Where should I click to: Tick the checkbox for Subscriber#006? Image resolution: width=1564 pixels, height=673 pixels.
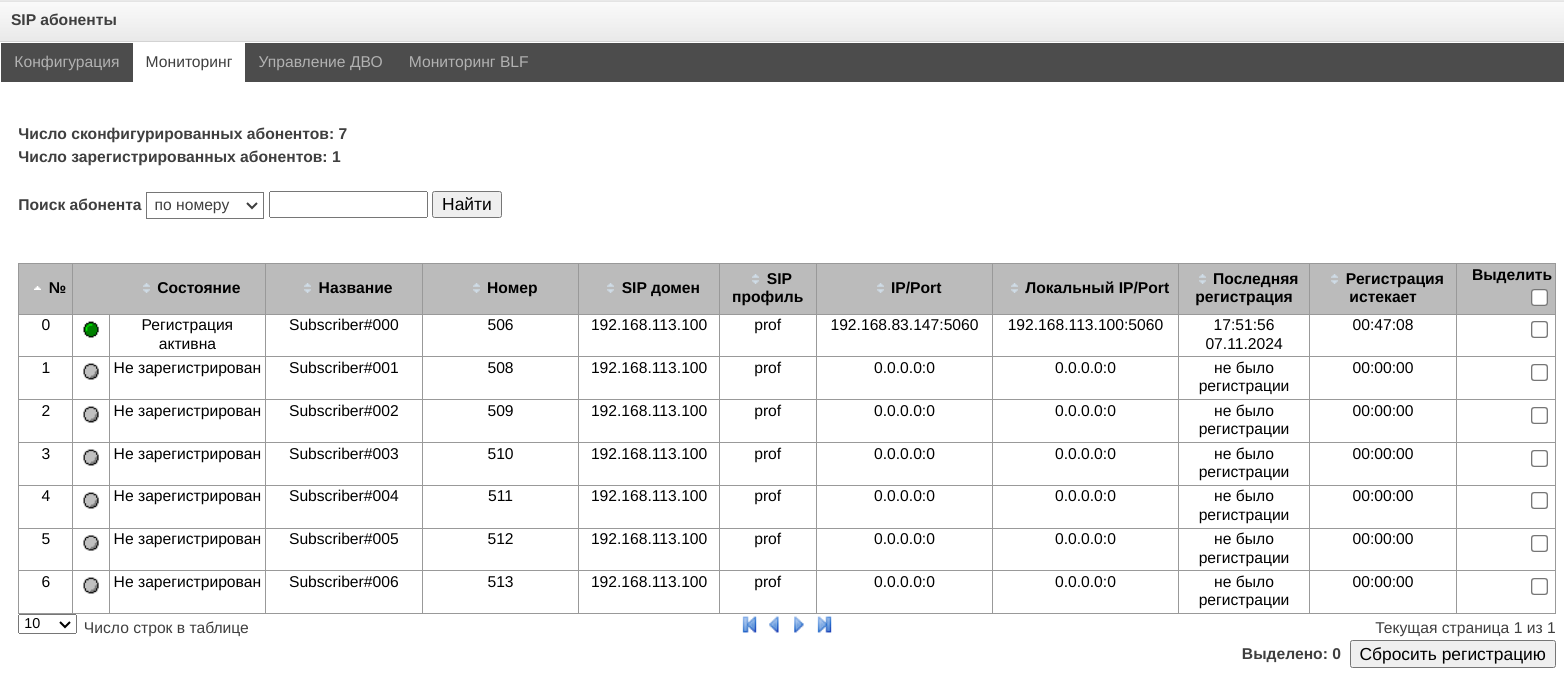[1539, 586]
